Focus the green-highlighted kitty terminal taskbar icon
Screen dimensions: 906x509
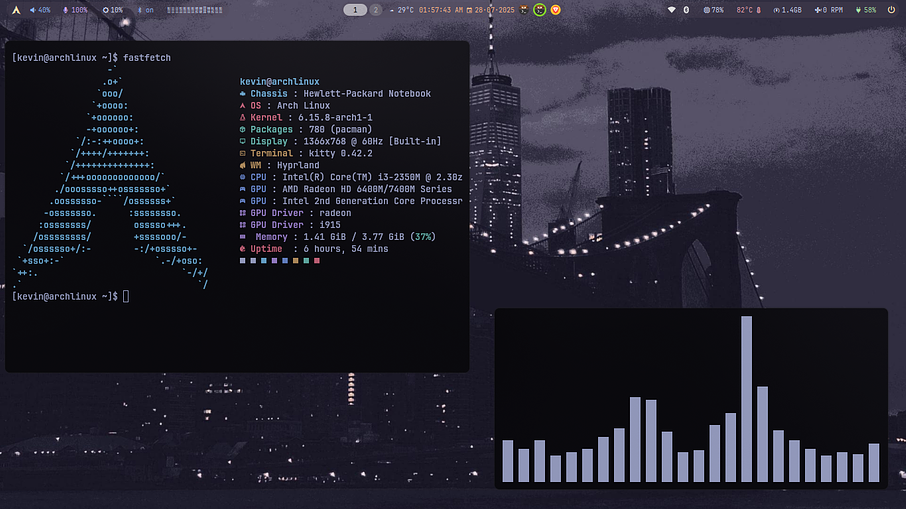pyautogui.click(x=540, y=10)
